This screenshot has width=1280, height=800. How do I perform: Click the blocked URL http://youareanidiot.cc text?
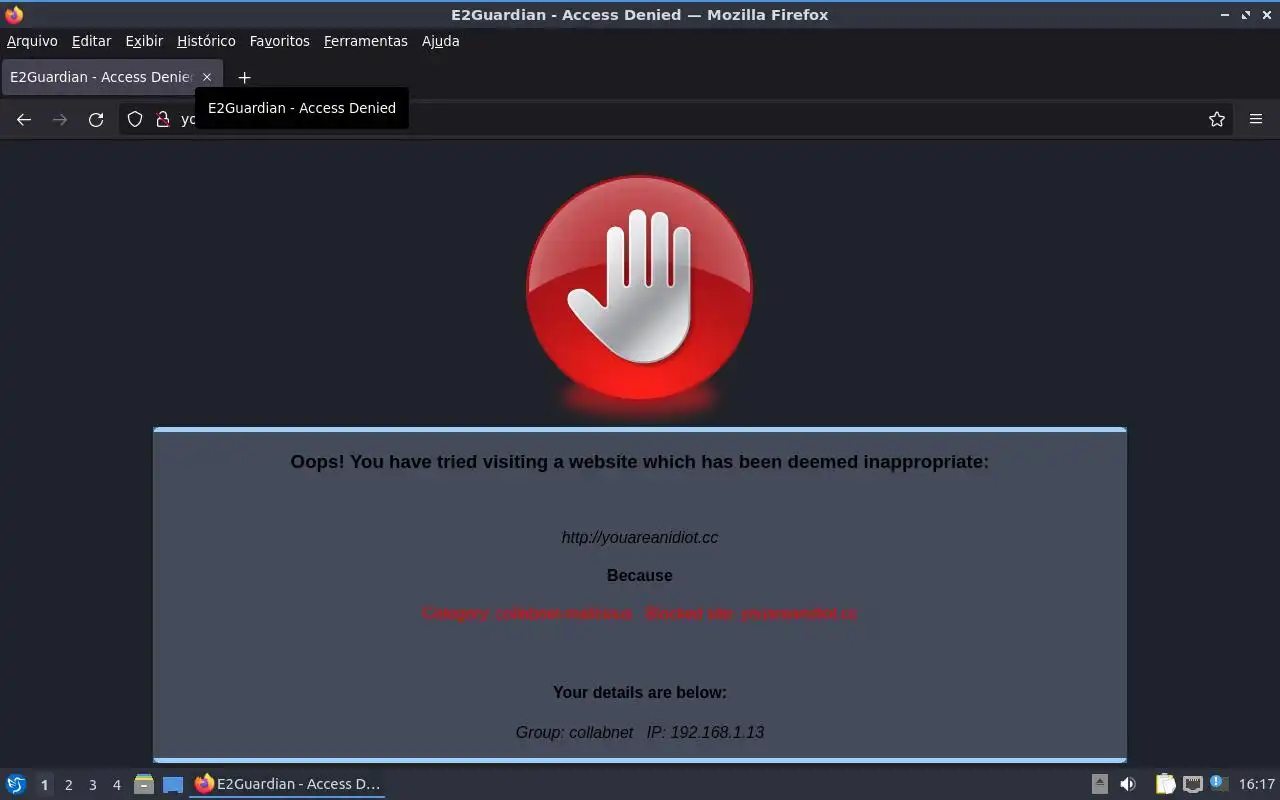coord(640,537)
